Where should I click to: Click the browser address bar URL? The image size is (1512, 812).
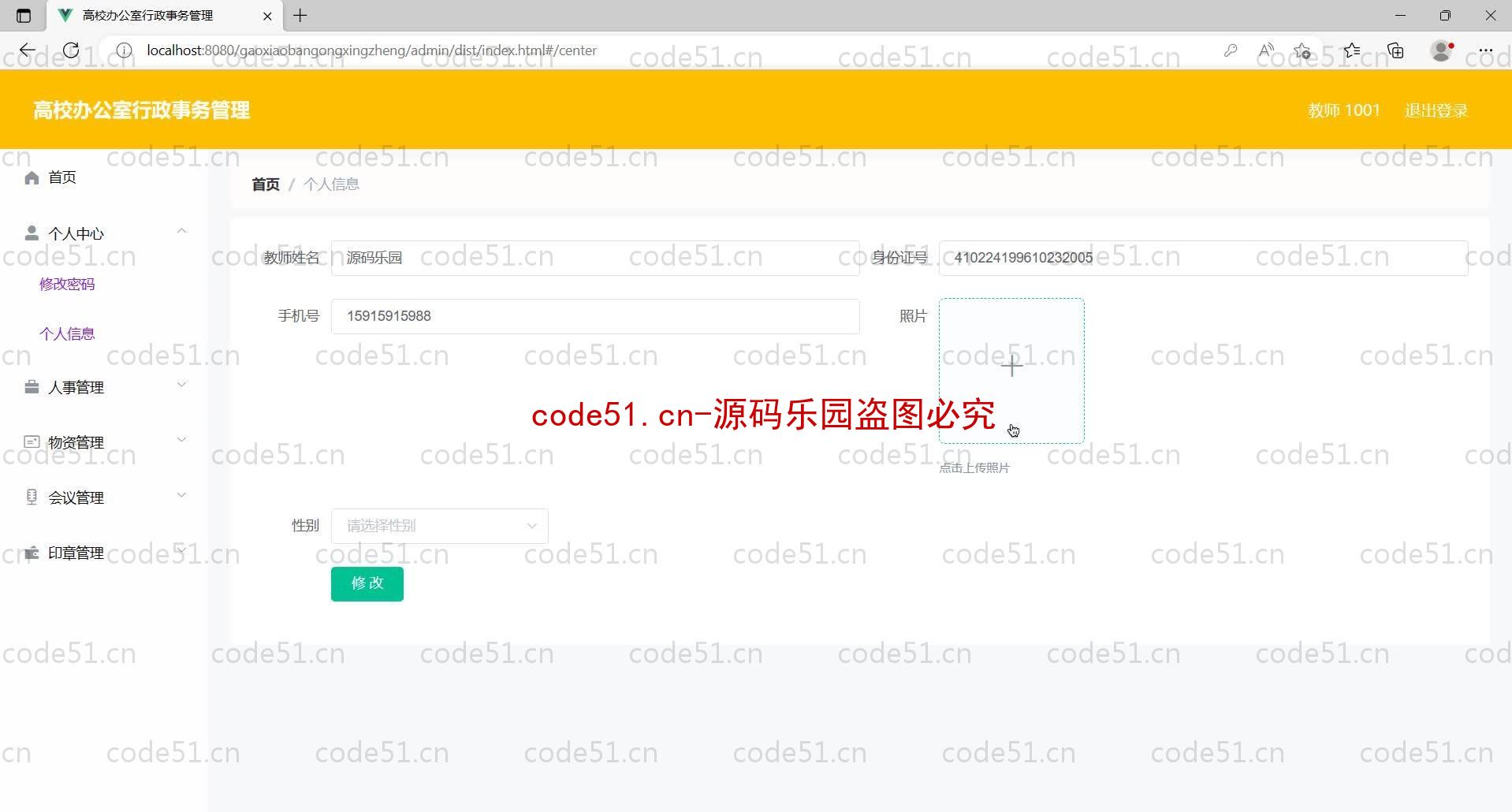(372, 50)
